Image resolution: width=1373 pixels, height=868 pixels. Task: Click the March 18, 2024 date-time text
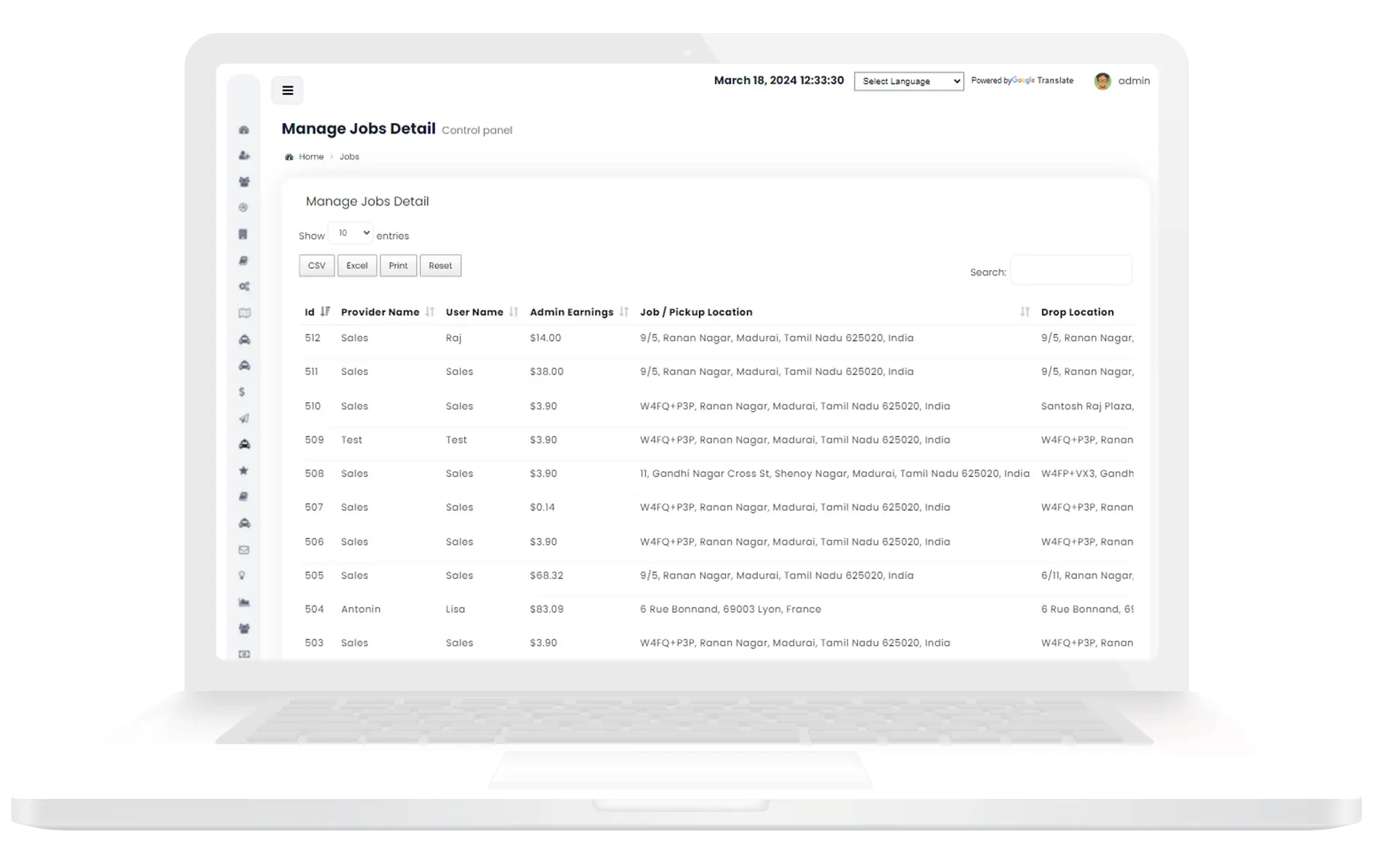(x=779, y=80)
